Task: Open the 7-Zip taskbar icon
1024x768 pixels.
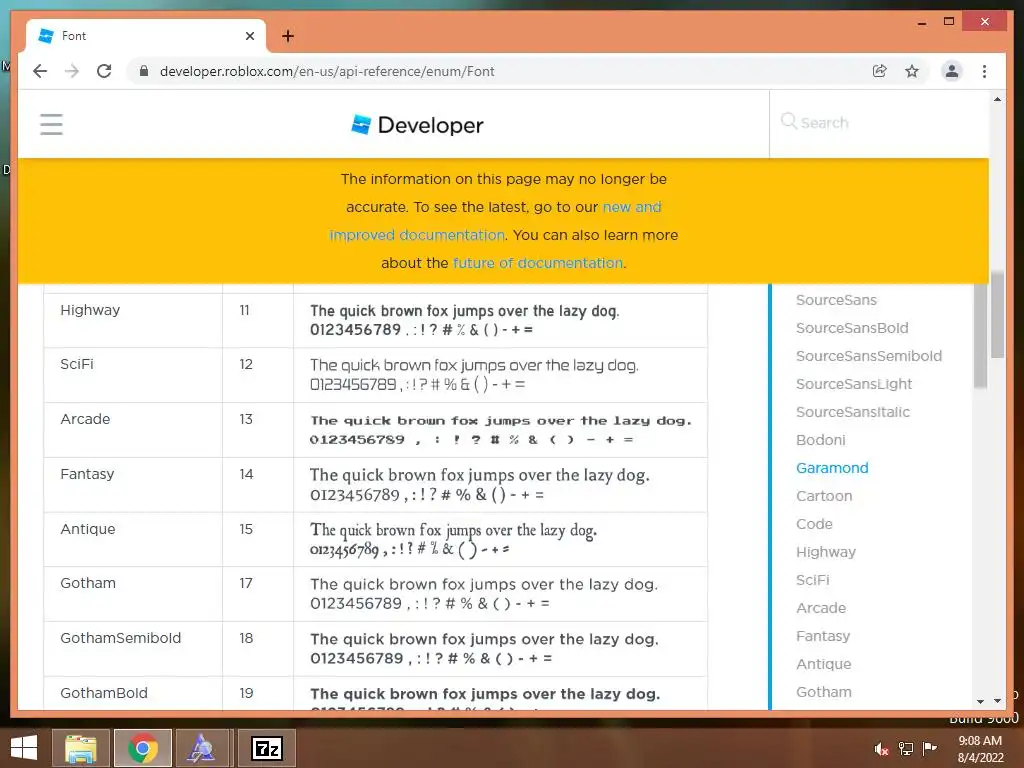Action: click(x=266, y=748)
